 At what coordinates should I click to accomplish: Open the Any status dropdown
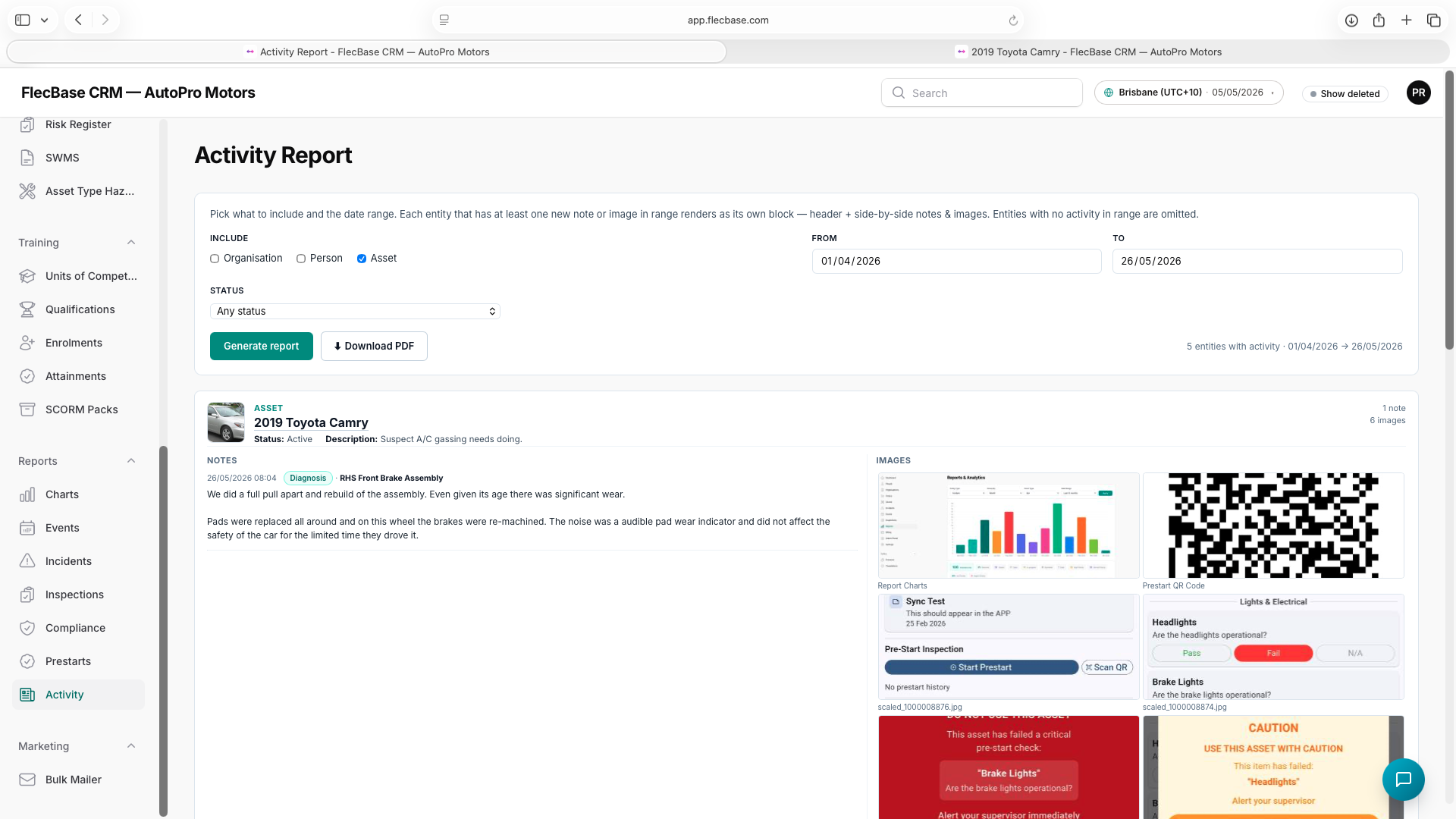(355, 311)
